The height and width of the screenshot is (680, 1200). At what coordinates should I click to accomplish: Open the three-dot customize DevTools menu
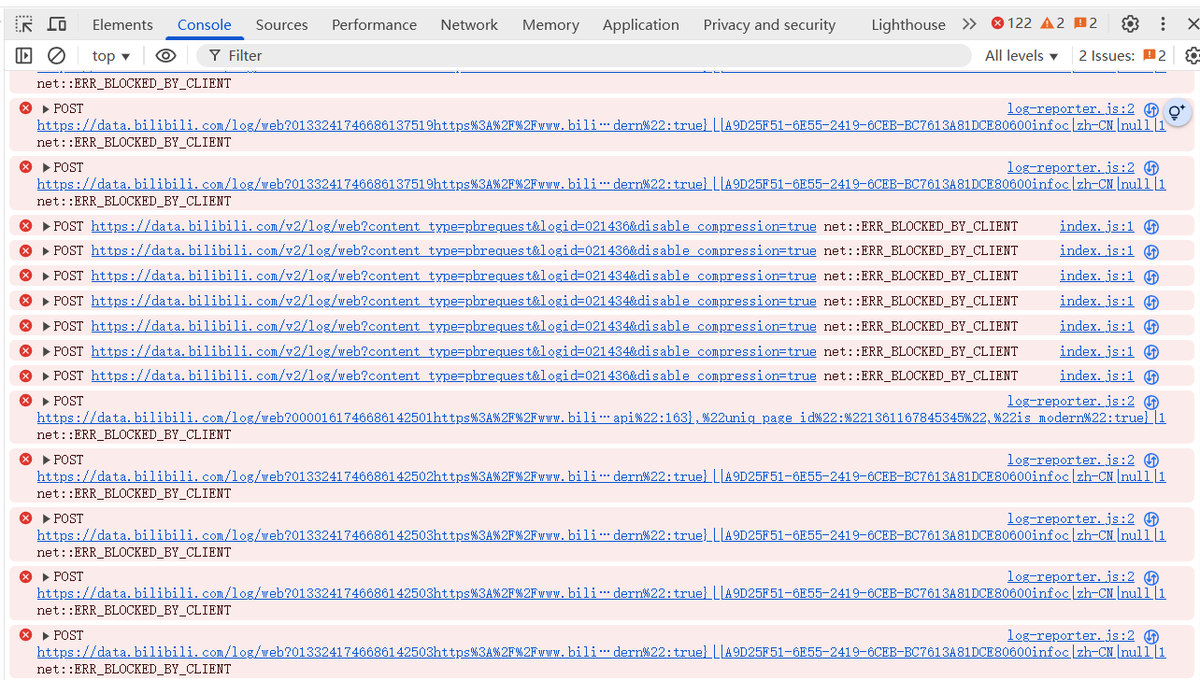coord(1163,24)
